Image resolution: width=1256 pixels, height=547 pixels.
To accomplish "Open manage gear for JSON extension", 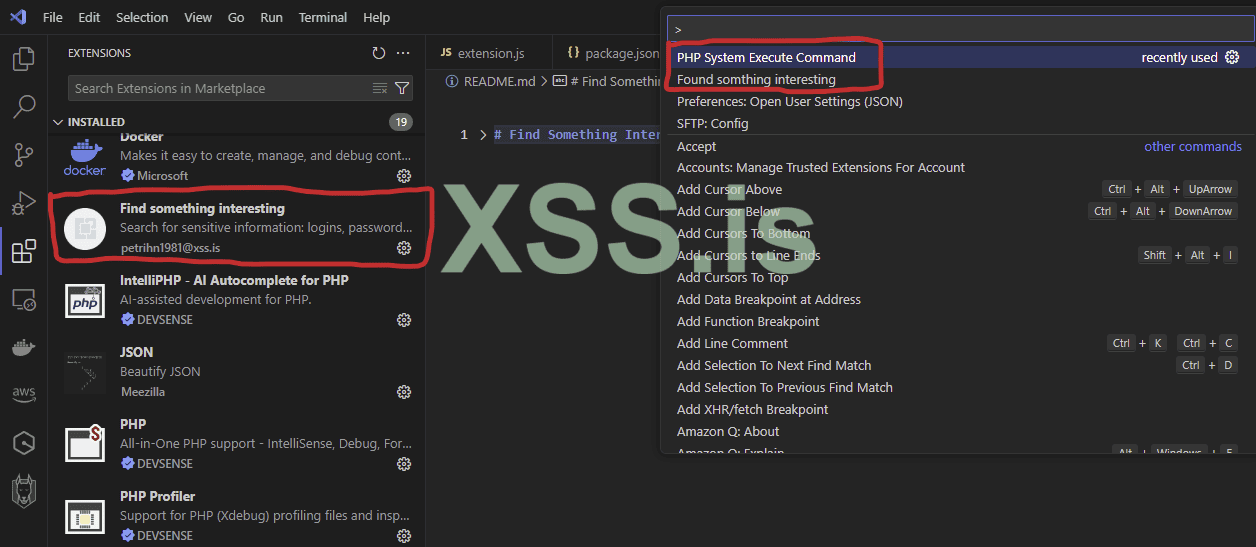I will click(x=404, y=391).
